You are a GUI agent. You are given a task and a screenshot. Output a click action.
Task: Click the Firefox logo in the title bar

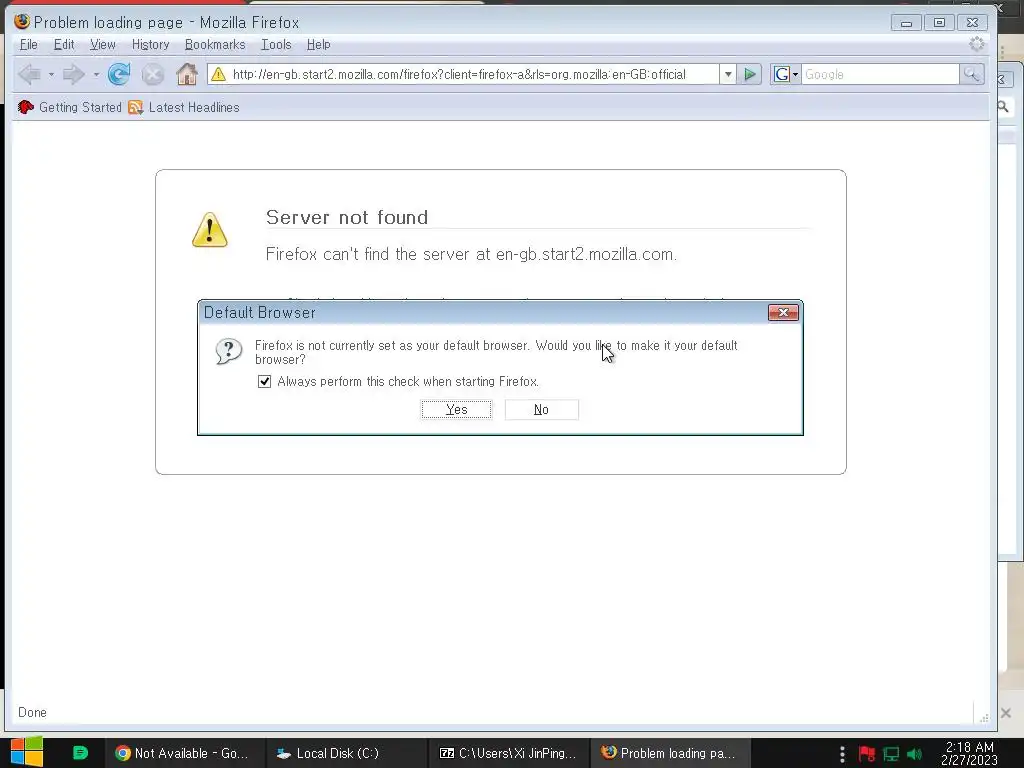tap(22, 22)
